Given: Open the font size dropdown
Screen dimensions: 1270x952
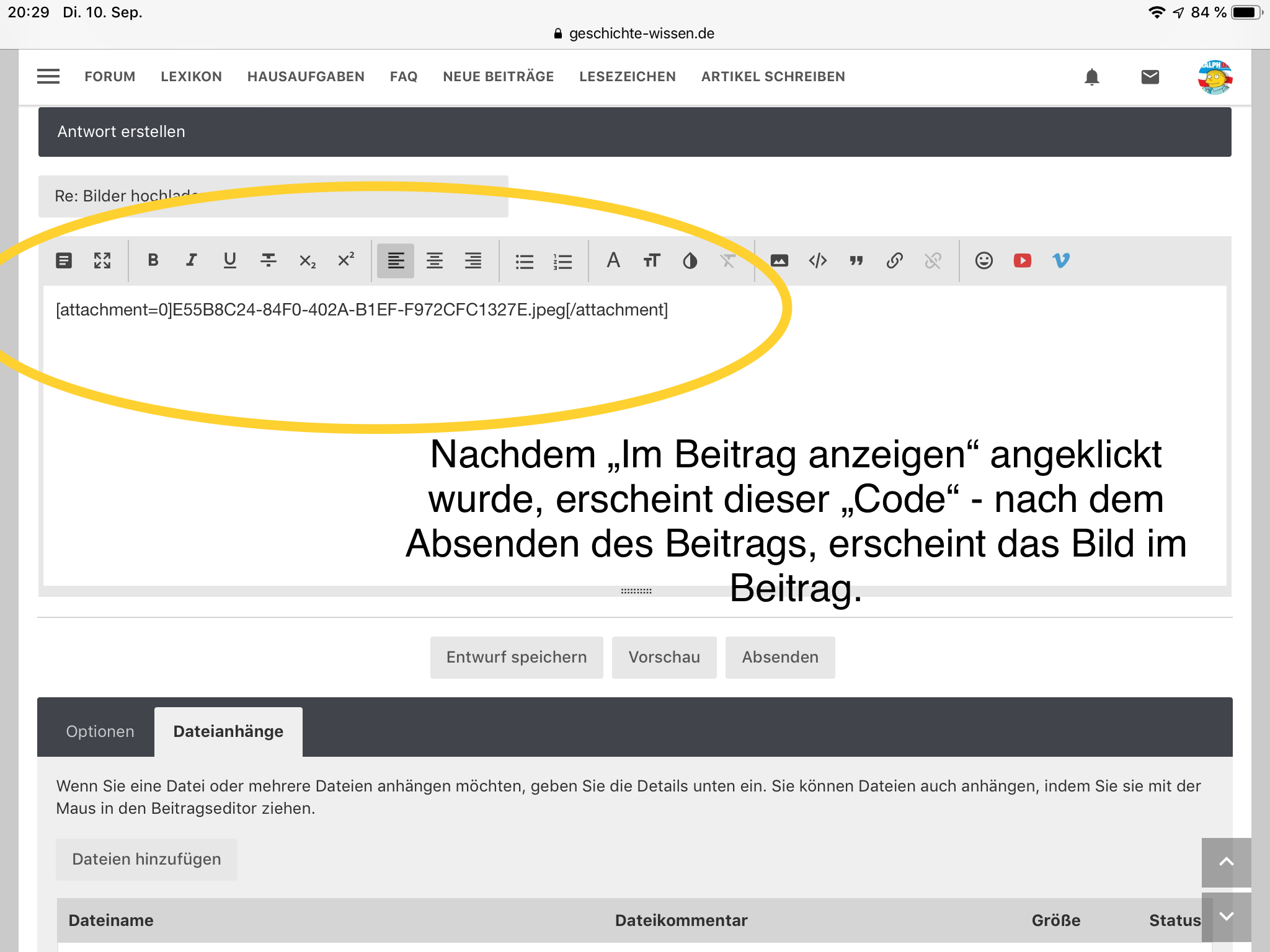Looking at the screenshot, I should [651, 260].
